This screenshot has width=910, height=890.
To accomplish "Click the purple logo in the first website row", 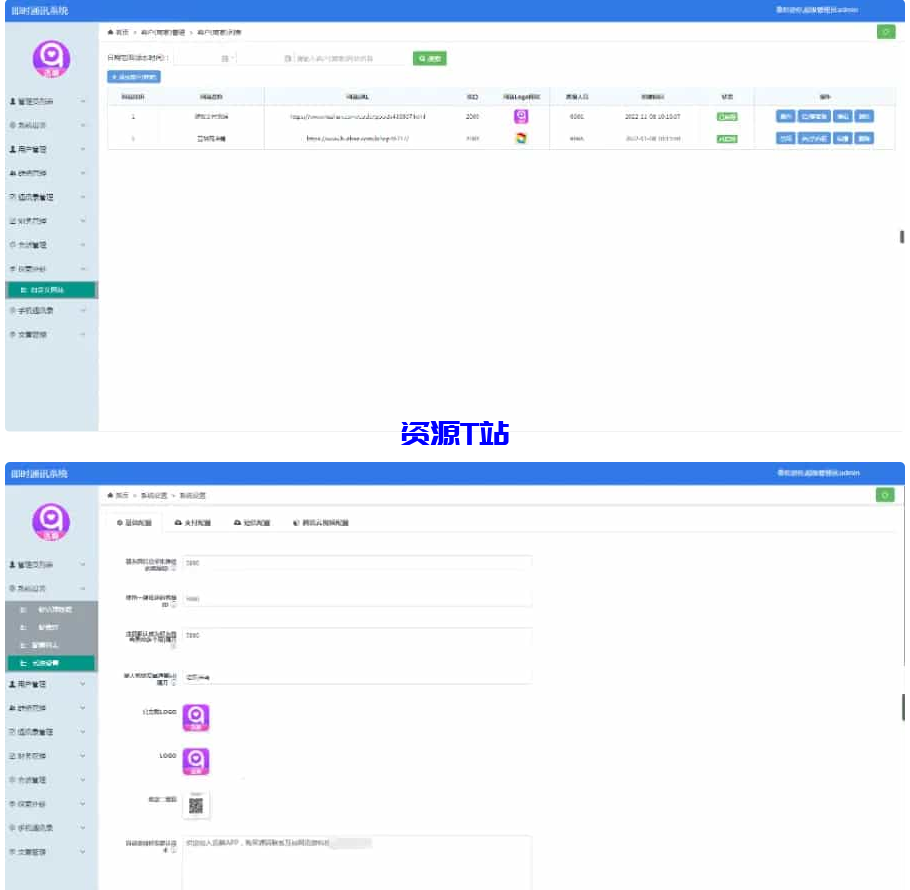I will pos(521,116).
